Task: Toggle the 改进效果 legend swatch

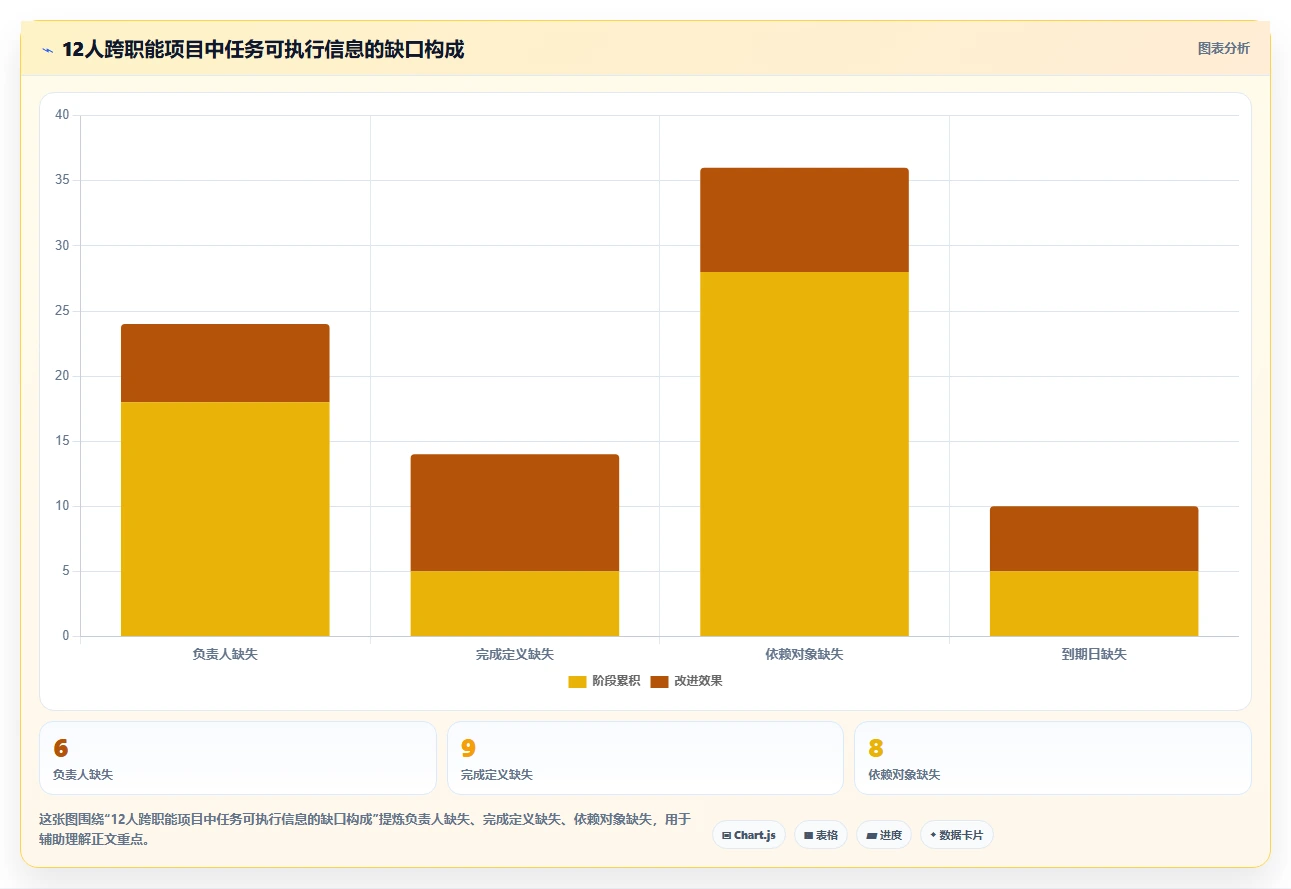Action: pyautogui.click(x=659, y=682)
